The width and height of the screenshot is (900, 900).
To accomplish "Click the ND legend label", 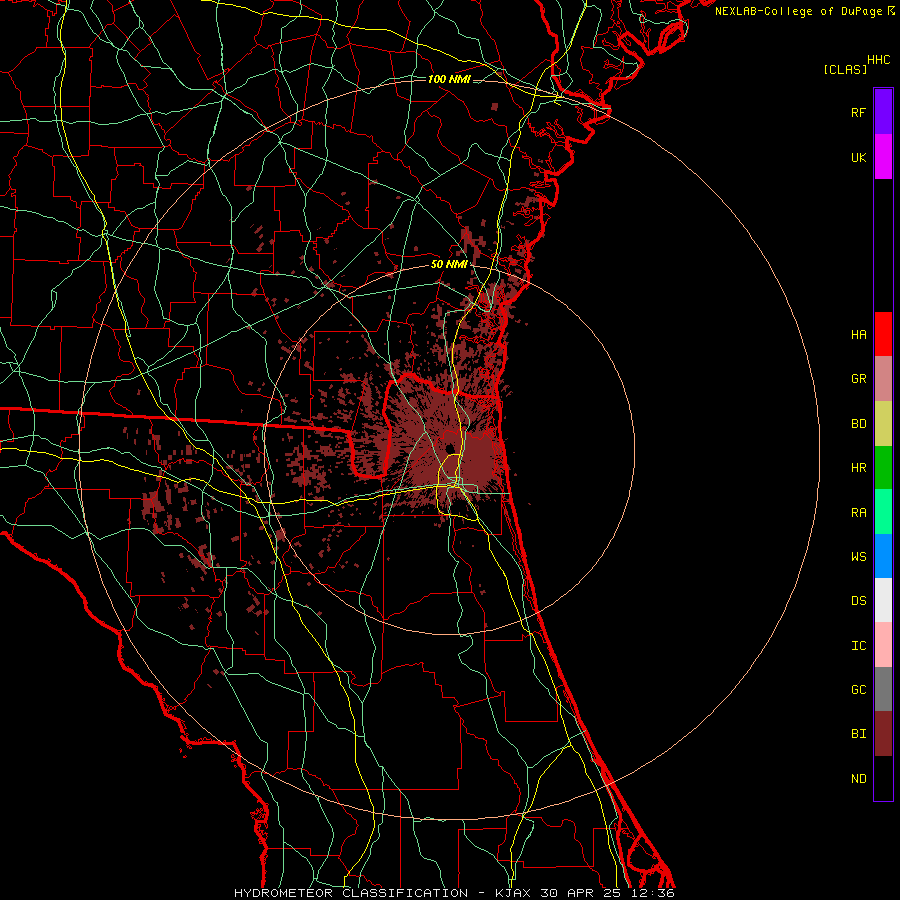I will click(859, 778).
